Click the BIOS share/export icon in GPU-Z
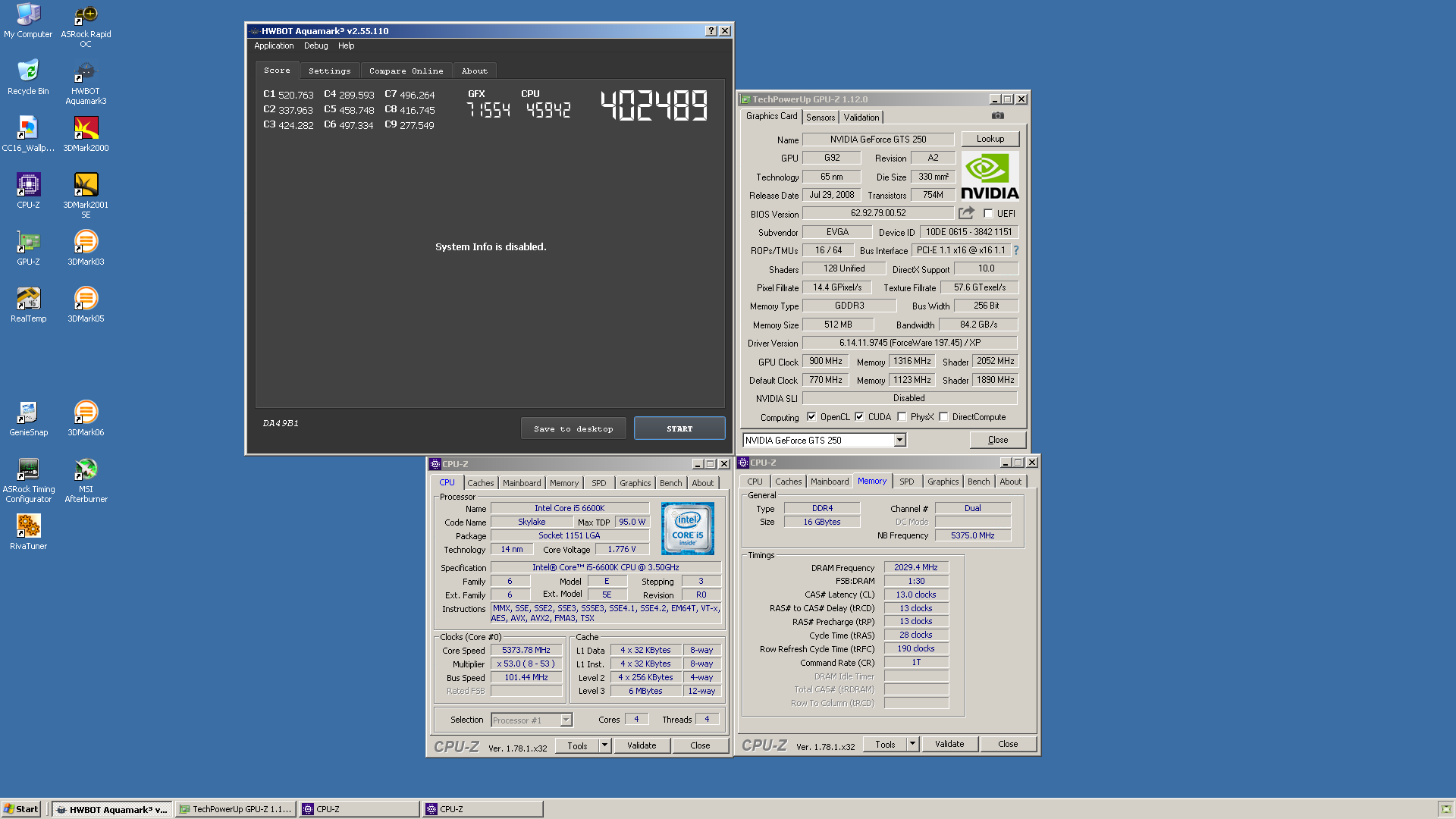Viewport: 1456px width, 819px height. tap(966, 213)
